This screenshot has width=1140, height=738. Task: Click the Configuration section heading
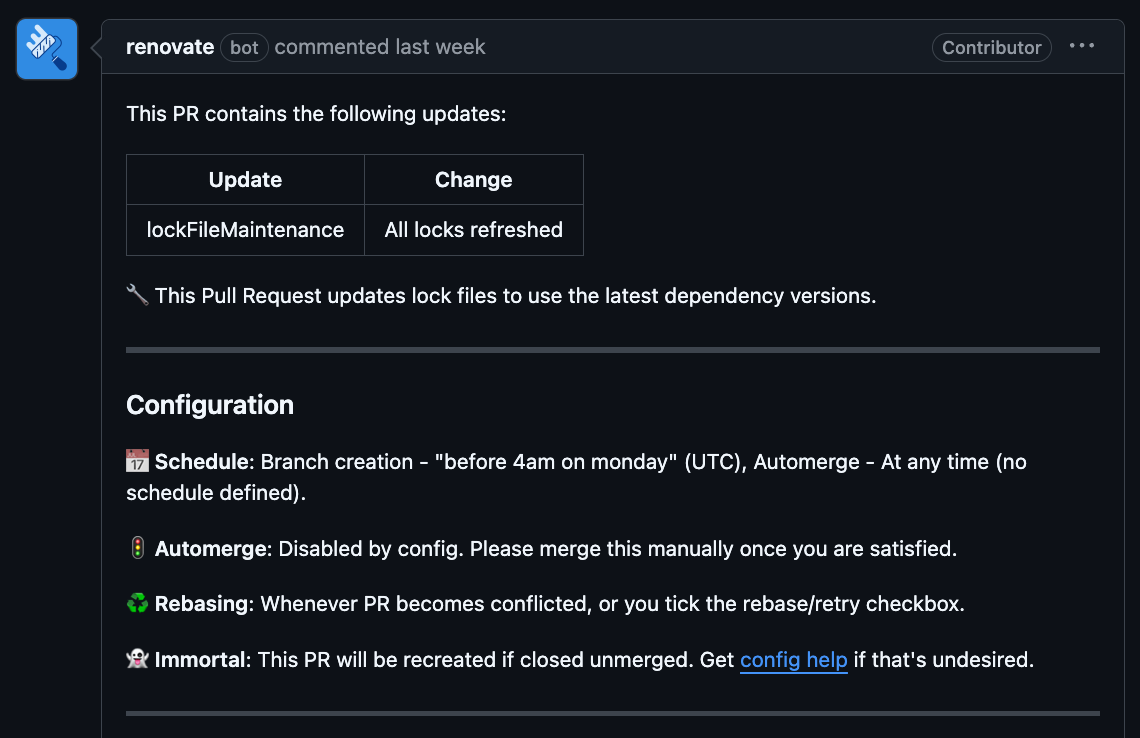tap(210, 405)
